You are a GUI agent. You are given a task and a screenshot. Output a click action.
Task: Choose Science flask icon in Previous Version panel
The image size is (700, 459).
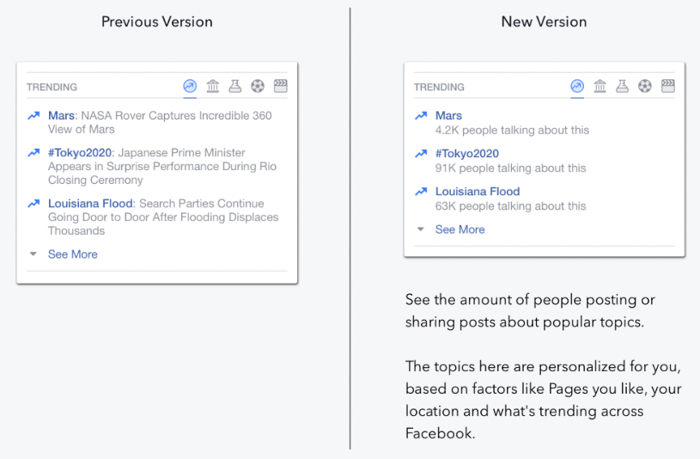[x=235, y=87]
